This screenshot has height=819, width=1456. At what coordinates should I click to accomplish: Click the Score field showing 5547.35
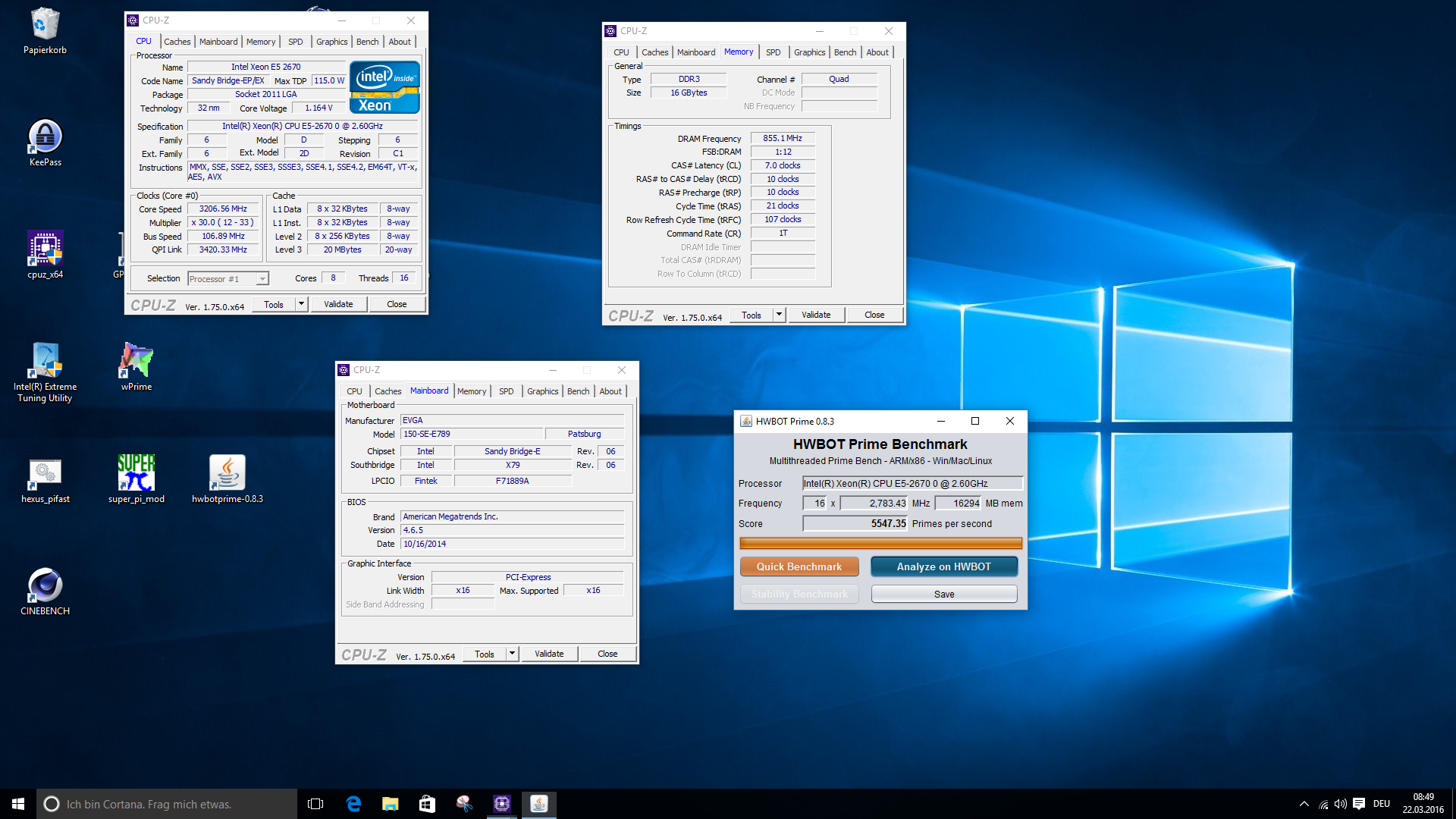(x=855, y=523)
